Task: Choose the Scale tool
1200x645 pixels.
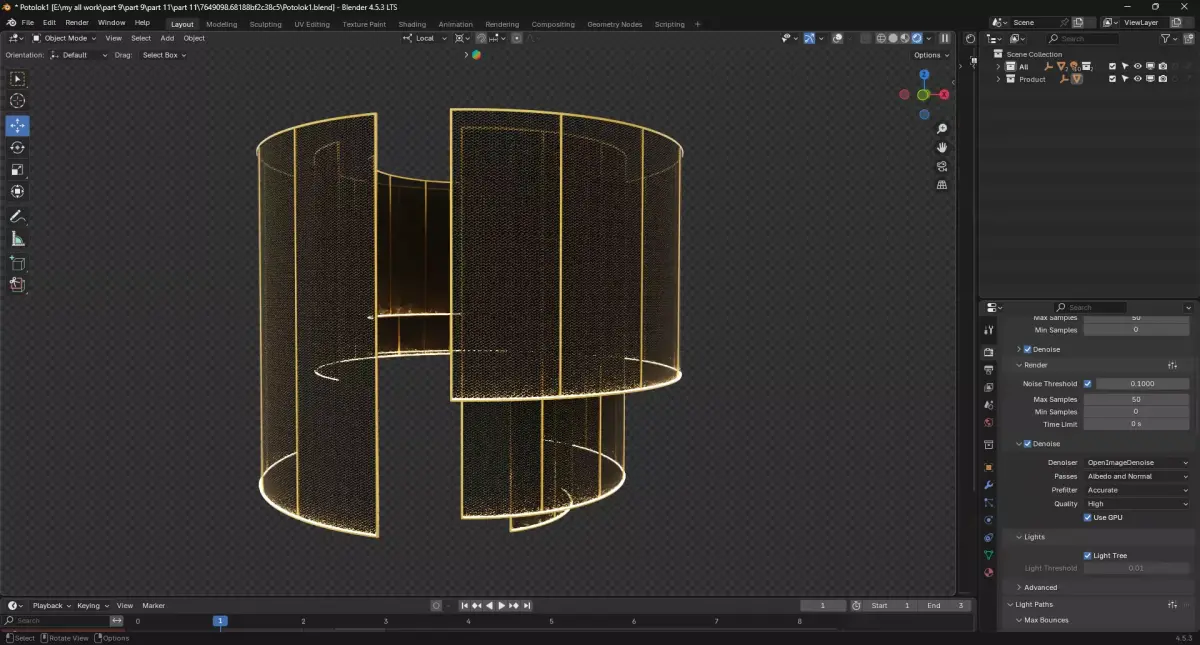Action: [18, 170]
